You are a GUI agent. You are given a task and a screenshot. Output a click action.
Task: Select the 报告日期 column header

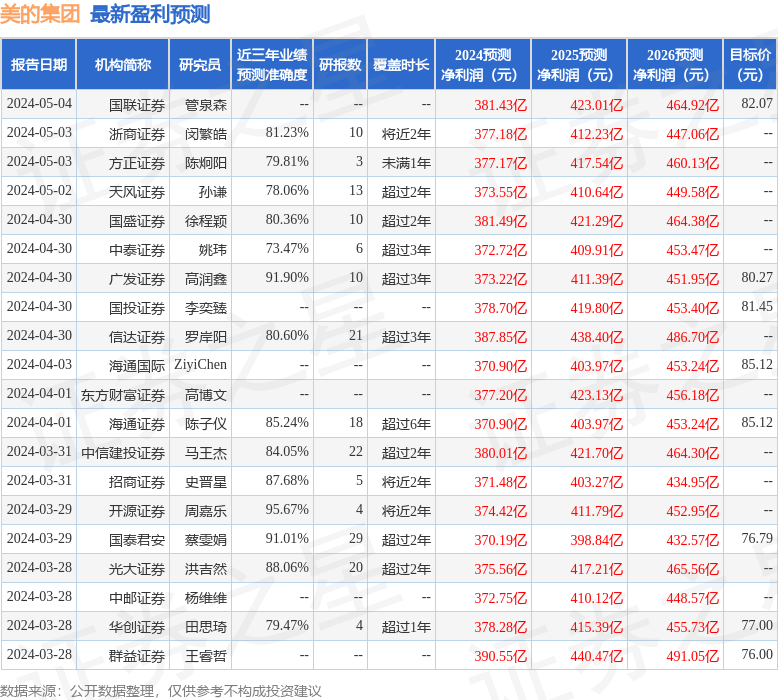pos(39,64)
